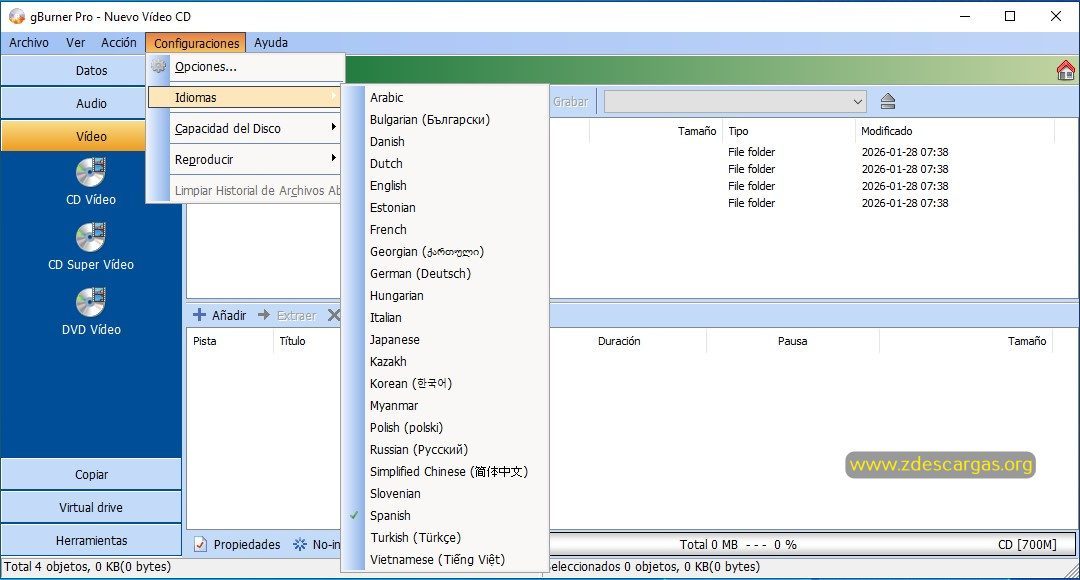Select the checked Spanish language
The width and height of the screenshot is (1080, 580).
(x=445, y=515)
